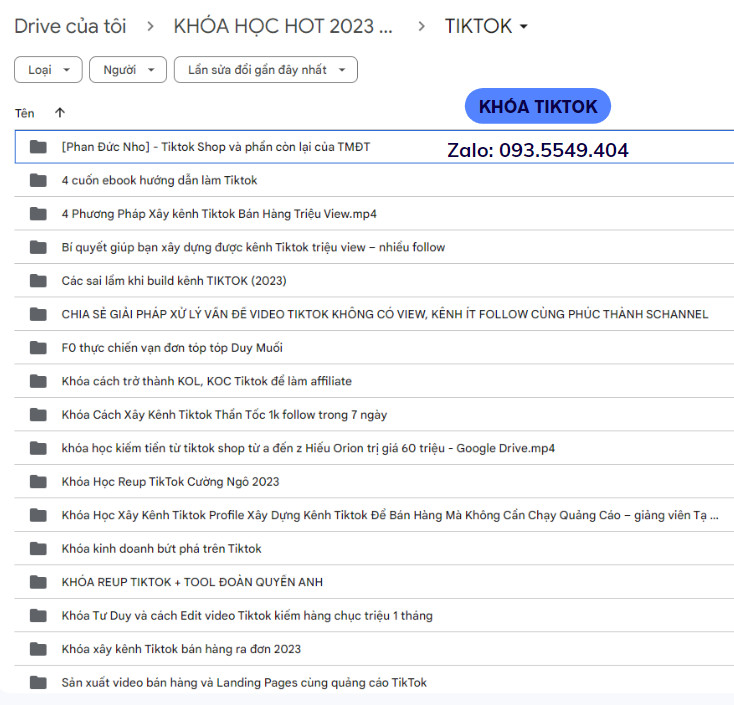This screenshot has height=705, width=734.
Task: Click folder icon for 'Khóa Học Reup TikTok Cường Ngô 2023'
Action: pyautogui.click(x=38, y=482)
